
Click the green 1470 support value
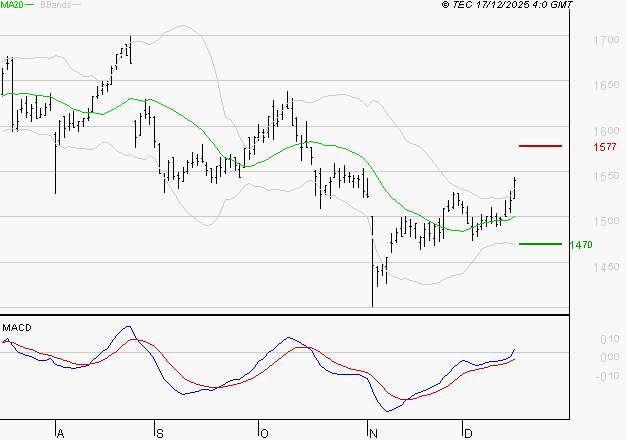[581, 244]
